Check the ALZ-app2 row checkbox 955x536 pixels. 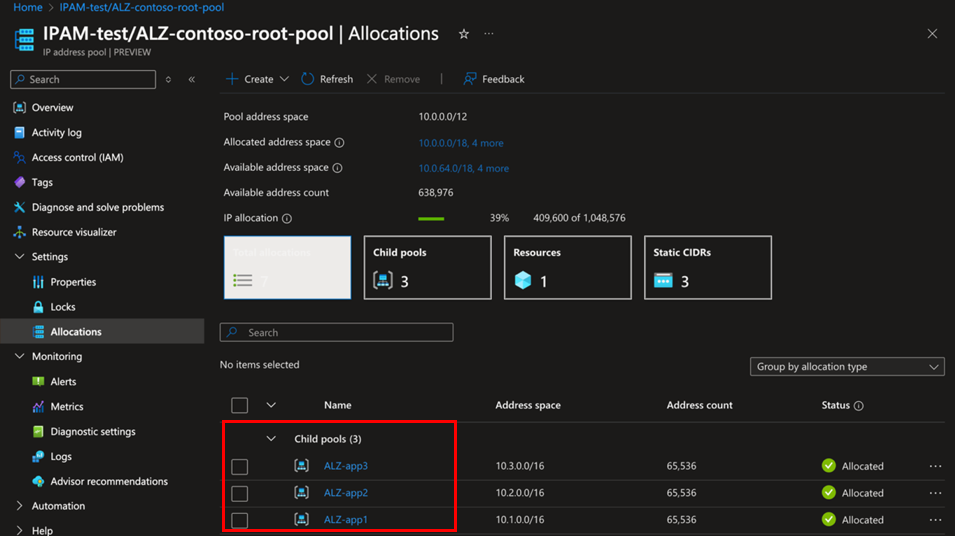coord(239,493)
